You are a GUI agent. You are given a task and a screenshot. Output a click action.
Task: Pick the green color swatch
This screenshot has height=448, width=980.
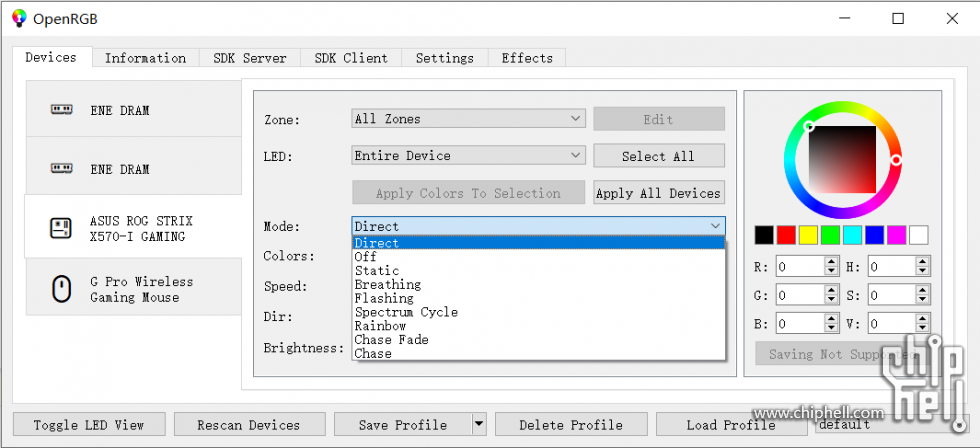[830, 235]
